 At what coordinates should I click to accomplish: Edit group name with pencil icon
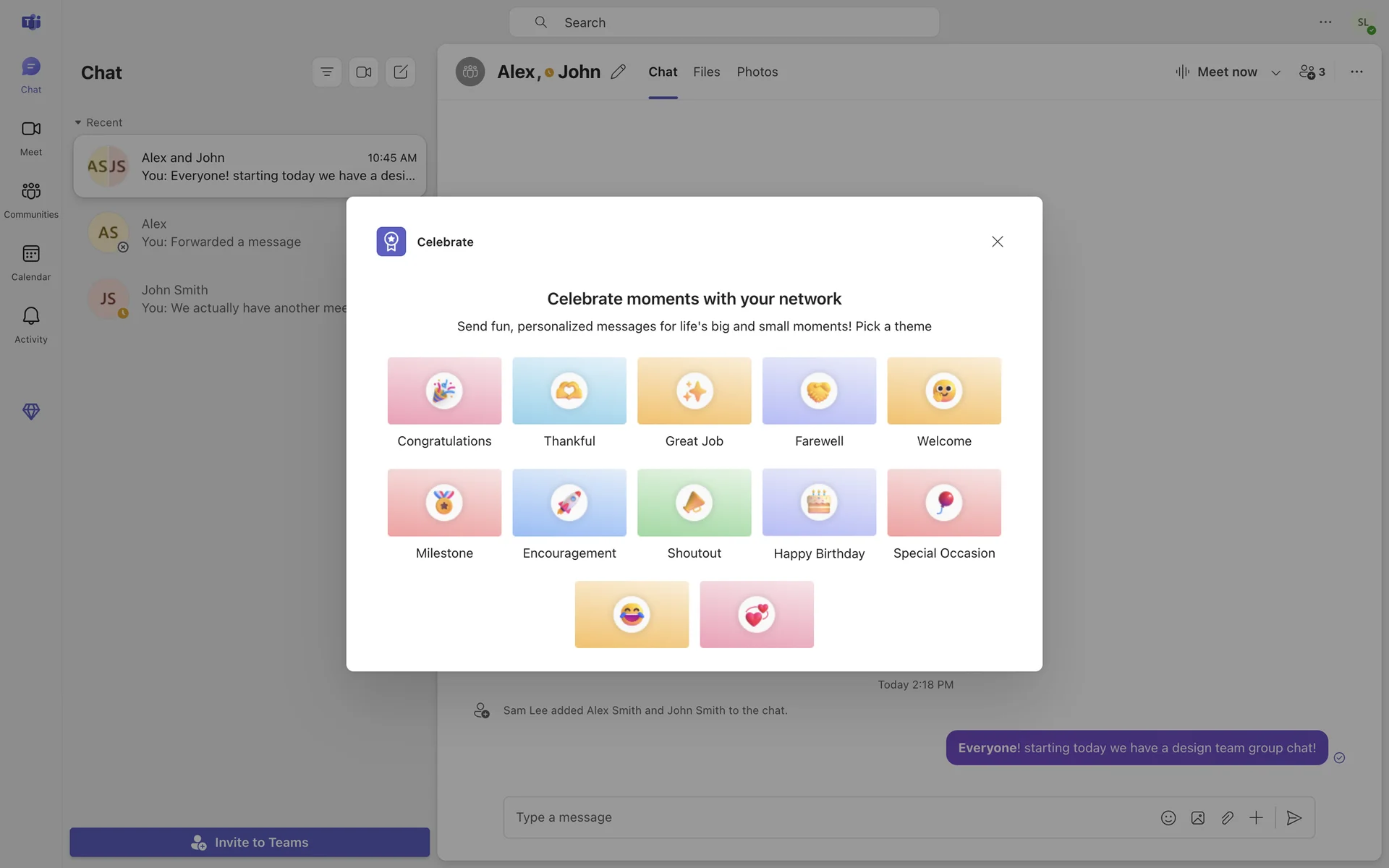click(618, 72)
